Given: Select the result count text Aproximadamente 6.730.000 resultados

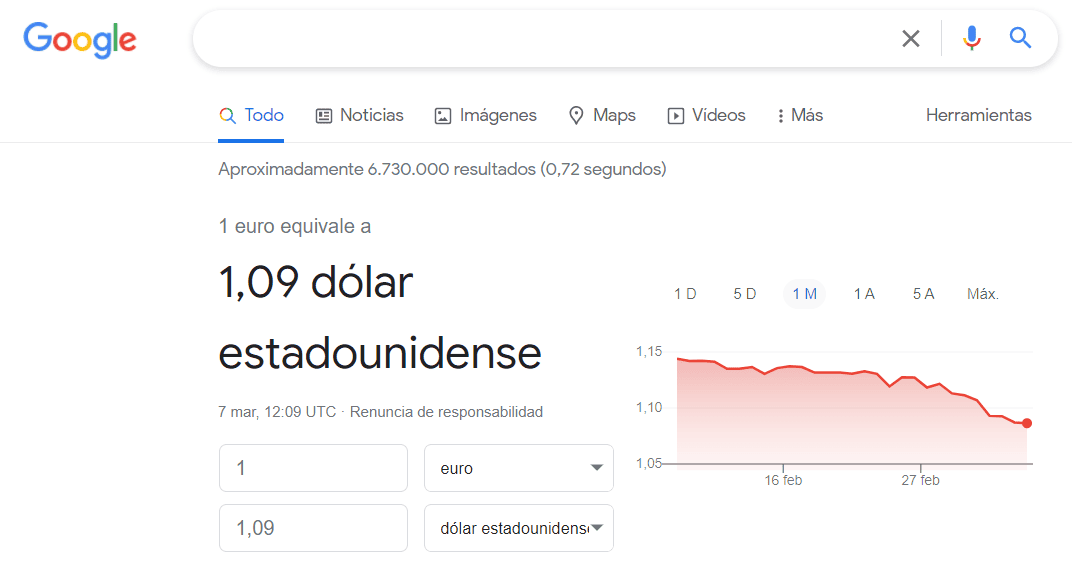Looking at the screenshot, I should (377, 169).
